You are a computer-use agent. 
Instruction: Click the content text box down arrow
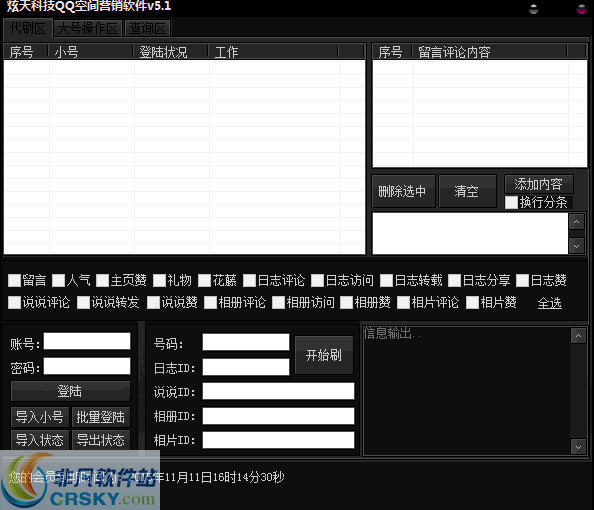(577, 246)
